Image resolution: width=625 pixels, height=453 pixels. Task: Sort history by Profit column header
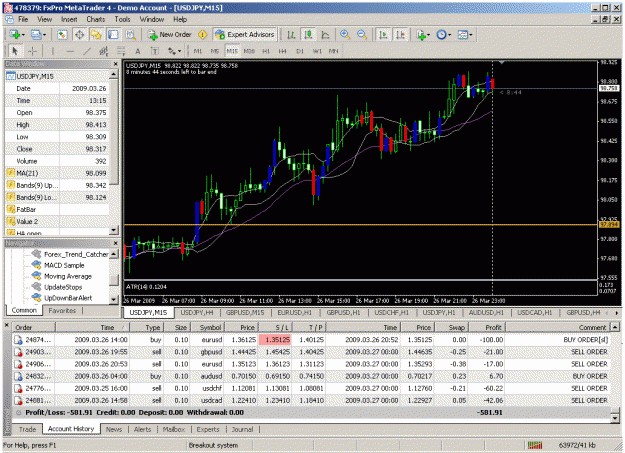(x=487, y=327)
